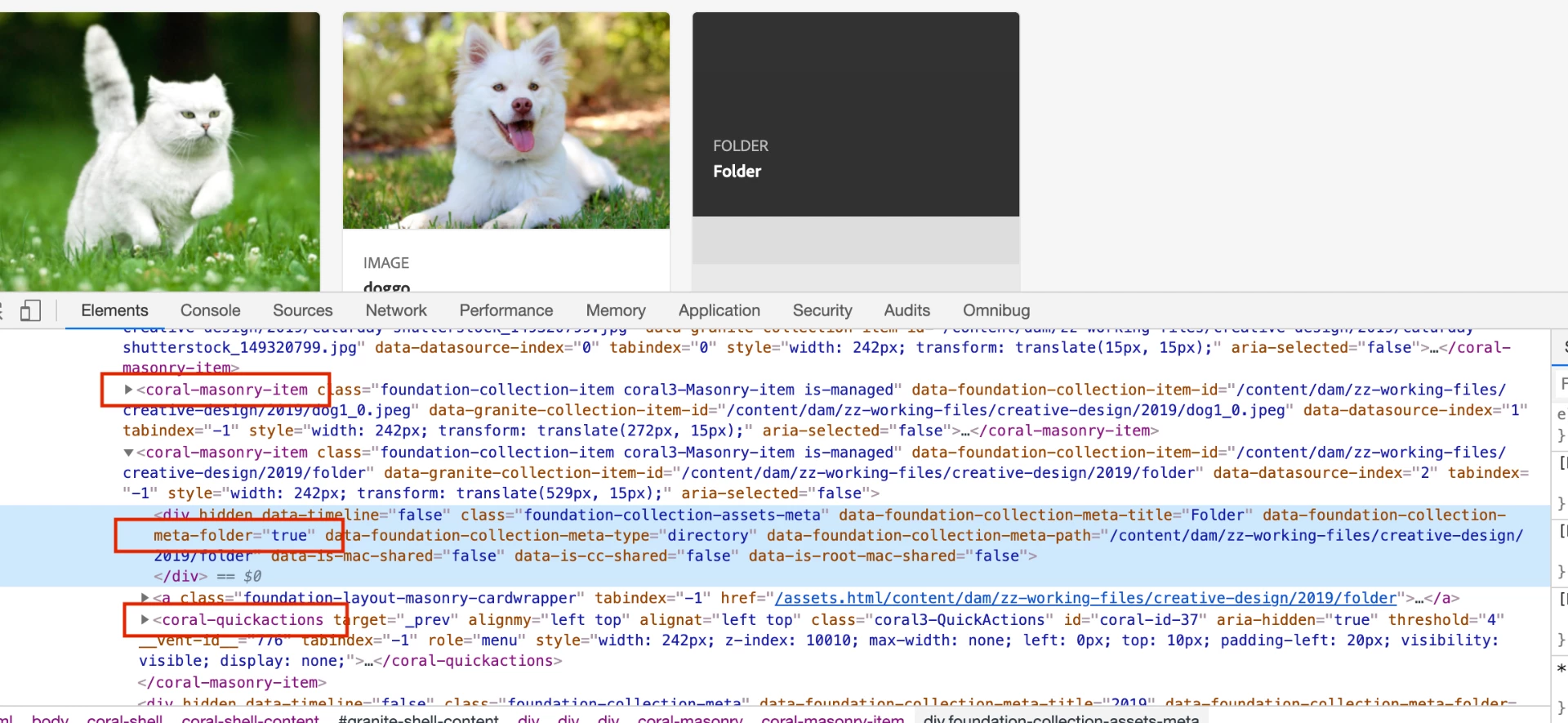Open the Elements tab
The height and width of the screenshot is (723, 1568).
[x=114, y=310]
